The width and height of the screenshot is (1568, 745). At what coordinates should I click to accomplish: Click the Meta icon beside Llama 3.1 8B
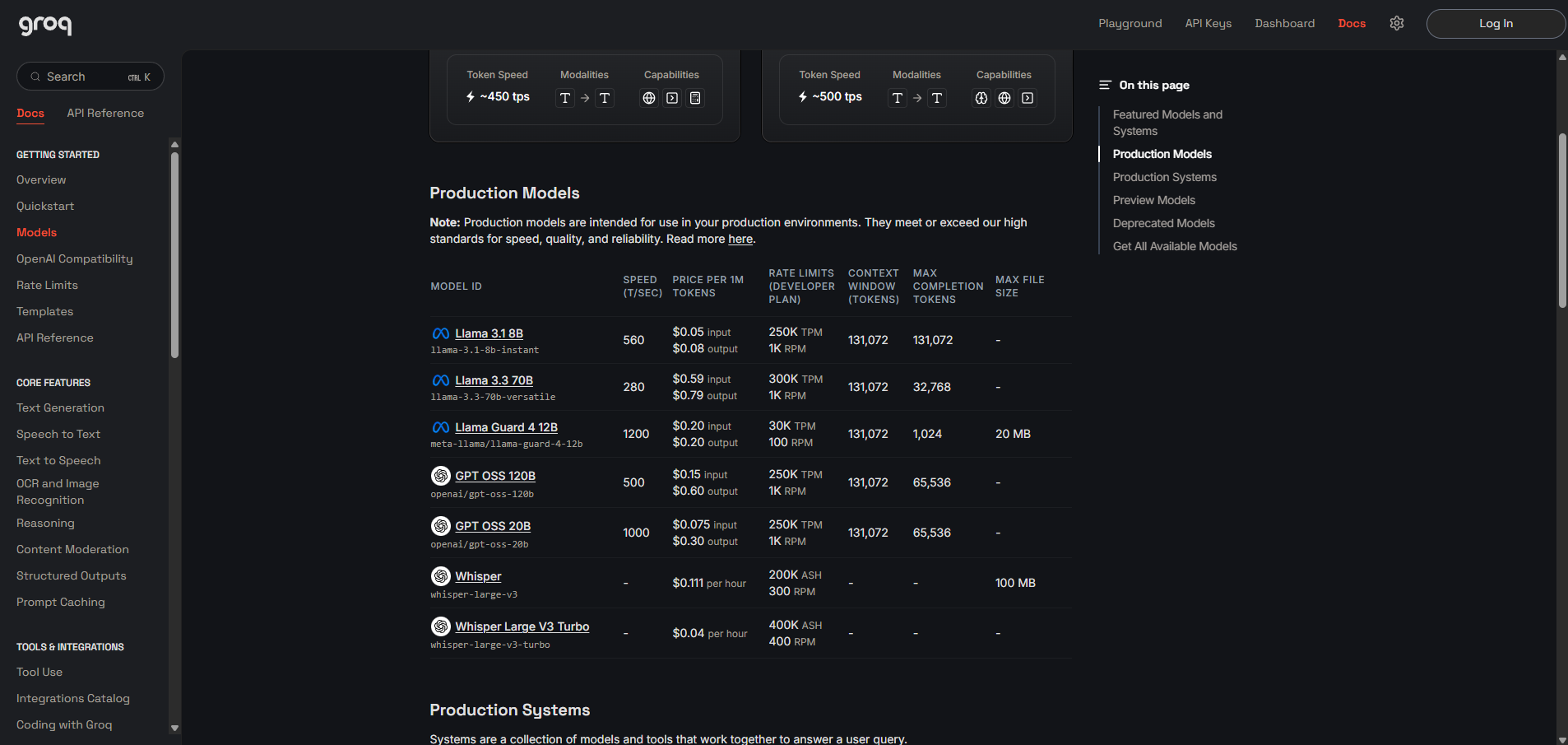(440, 333)
